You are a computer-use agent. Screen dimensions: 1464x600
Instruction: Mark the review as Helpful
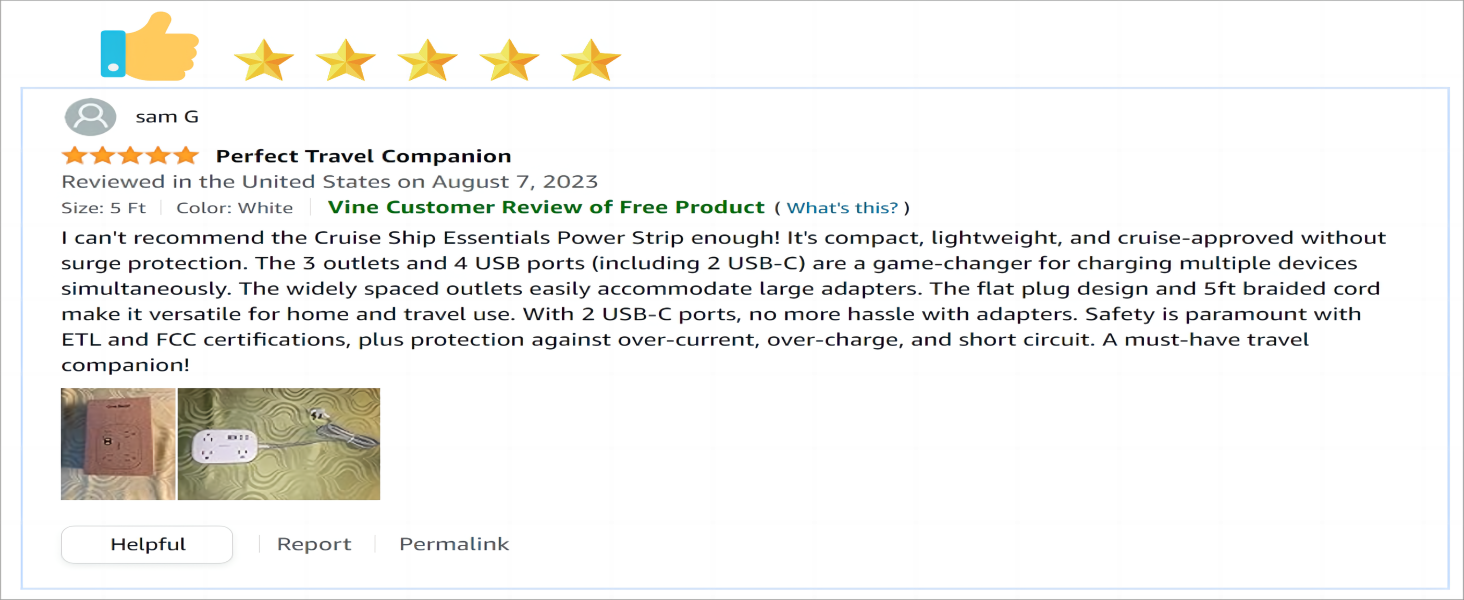(x=147, y=545)
